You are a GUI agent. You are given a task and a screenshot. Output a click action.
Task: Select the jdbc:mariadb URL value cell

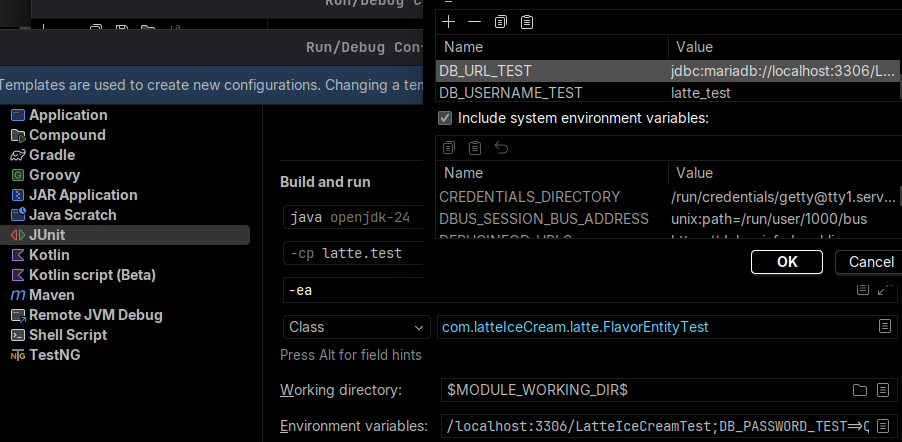click(783, 71)
